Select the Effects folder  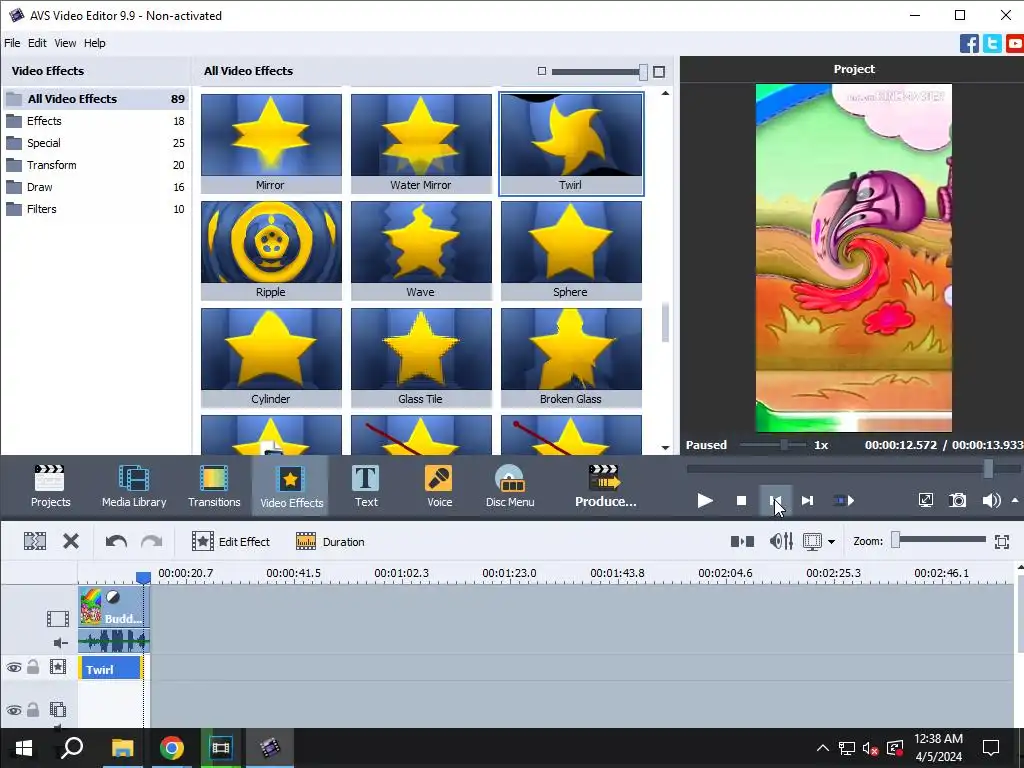[x=96, y=121]
